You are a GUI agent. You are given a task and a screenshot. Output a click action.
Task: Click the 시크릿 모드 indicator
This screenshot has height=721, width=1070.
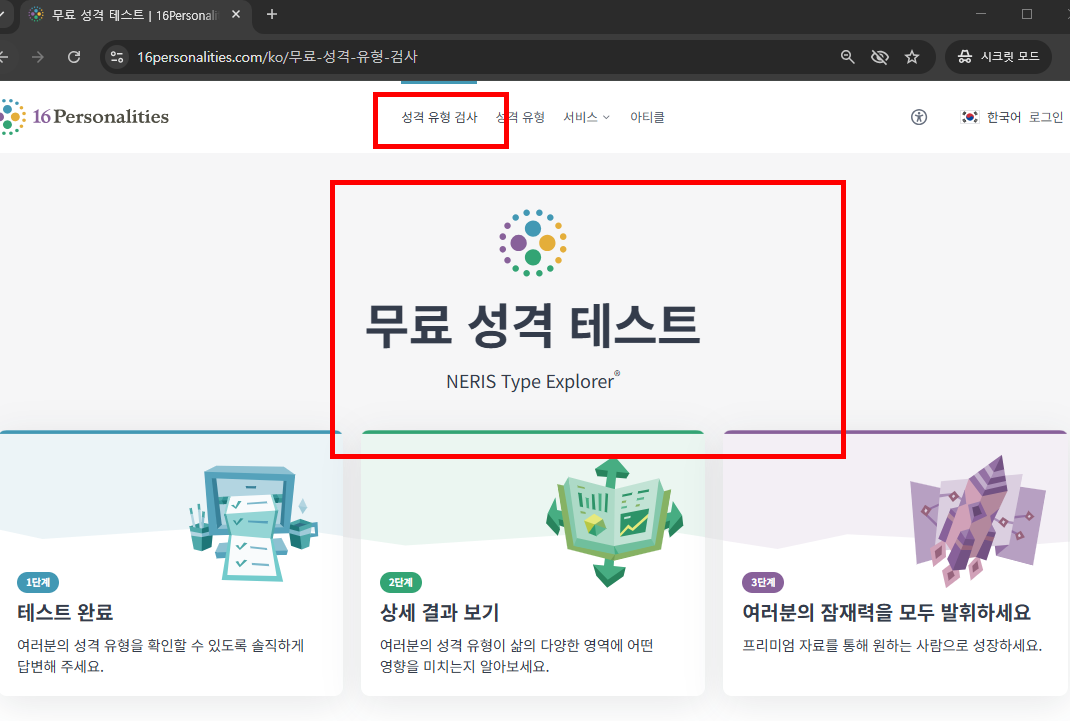[x=998, y=57]
